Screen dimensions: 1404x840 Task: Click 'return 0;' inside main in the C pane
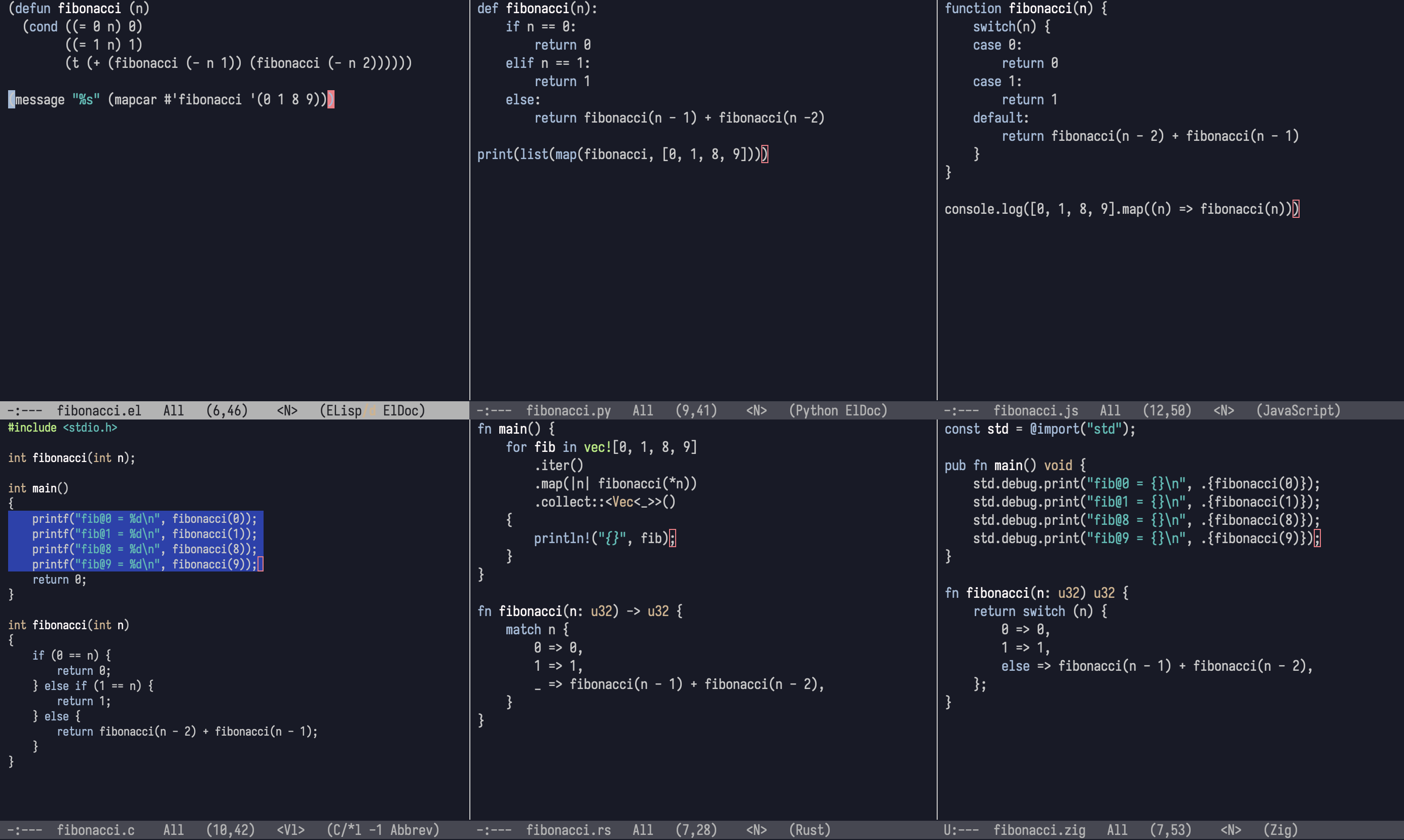59,580
